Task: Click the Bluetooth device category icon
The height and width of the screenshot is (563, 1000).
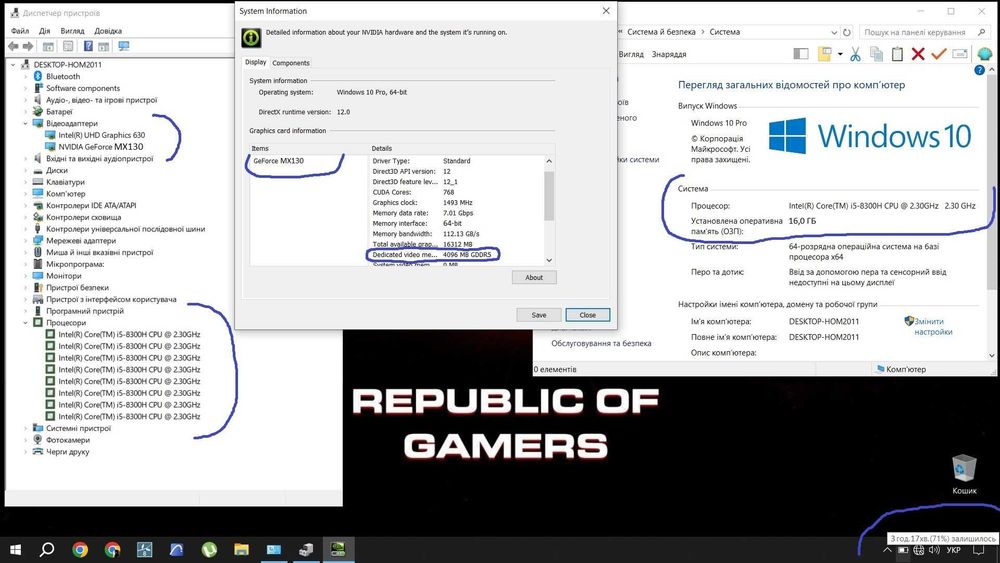Action: pos(38,77)
